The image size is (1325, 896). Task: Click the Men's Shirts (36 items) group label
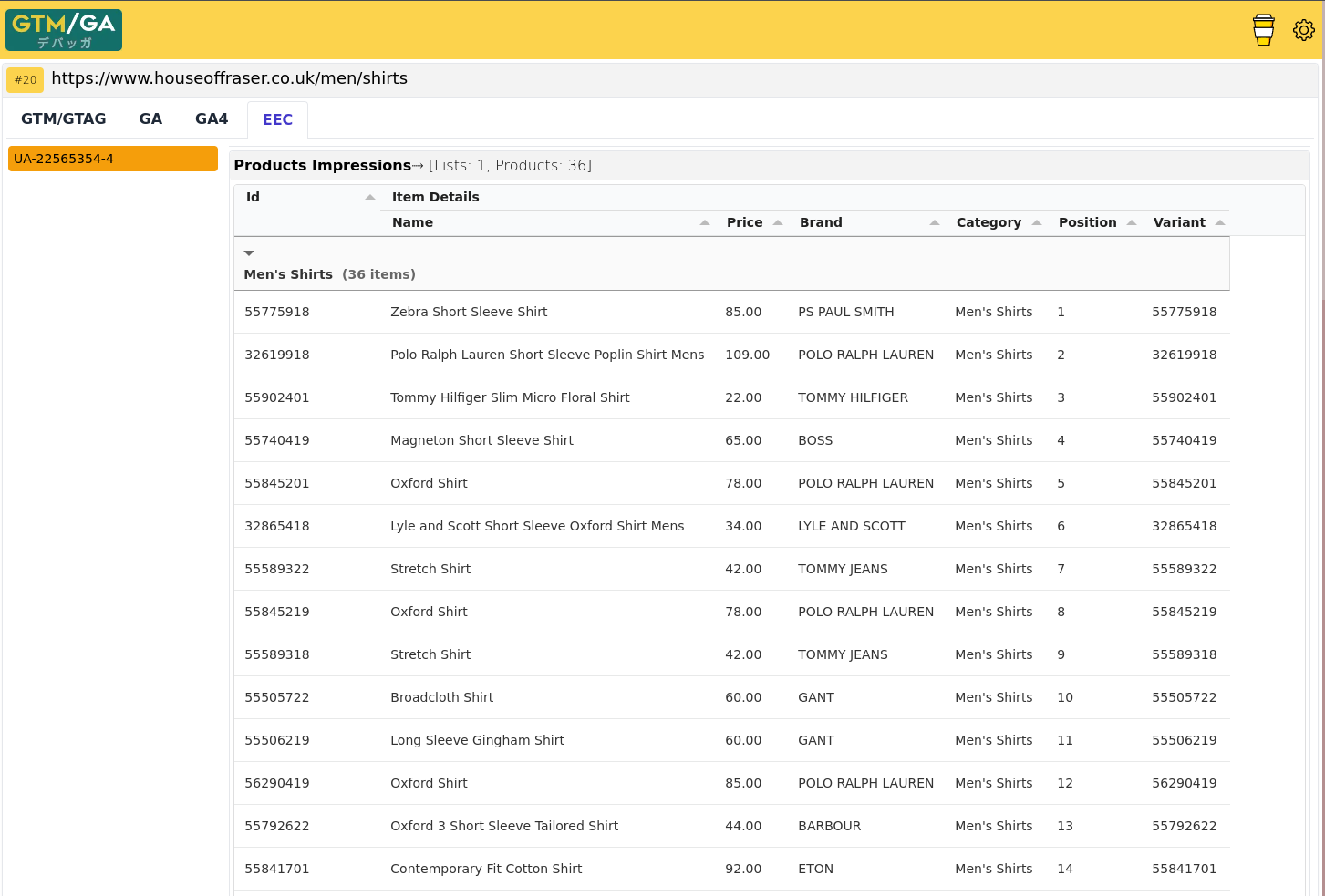click(329, 274)
